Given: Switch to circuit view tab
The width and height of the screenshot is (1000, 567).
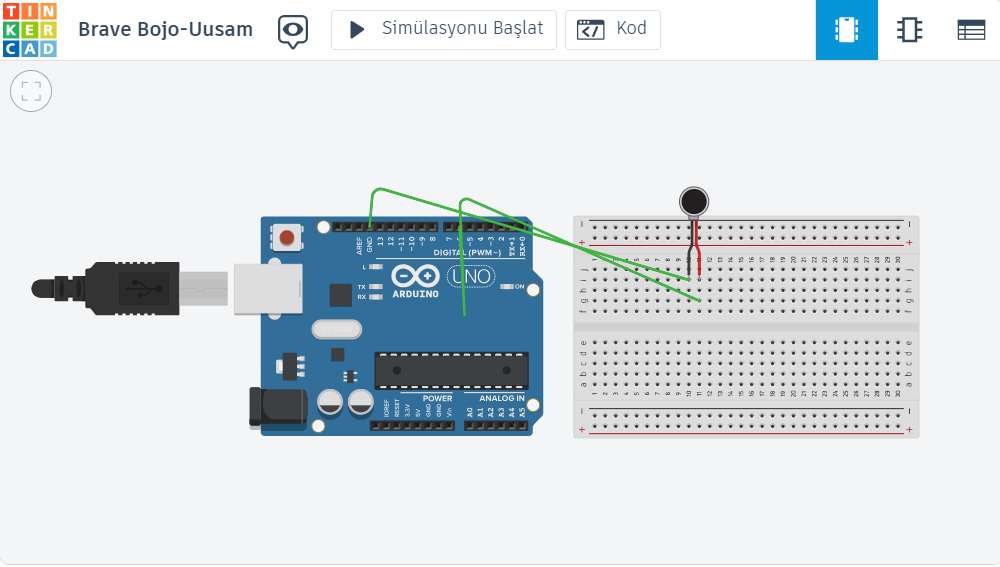Looking at the screenshot, I should pyautogui.click(x=846, y=30).
